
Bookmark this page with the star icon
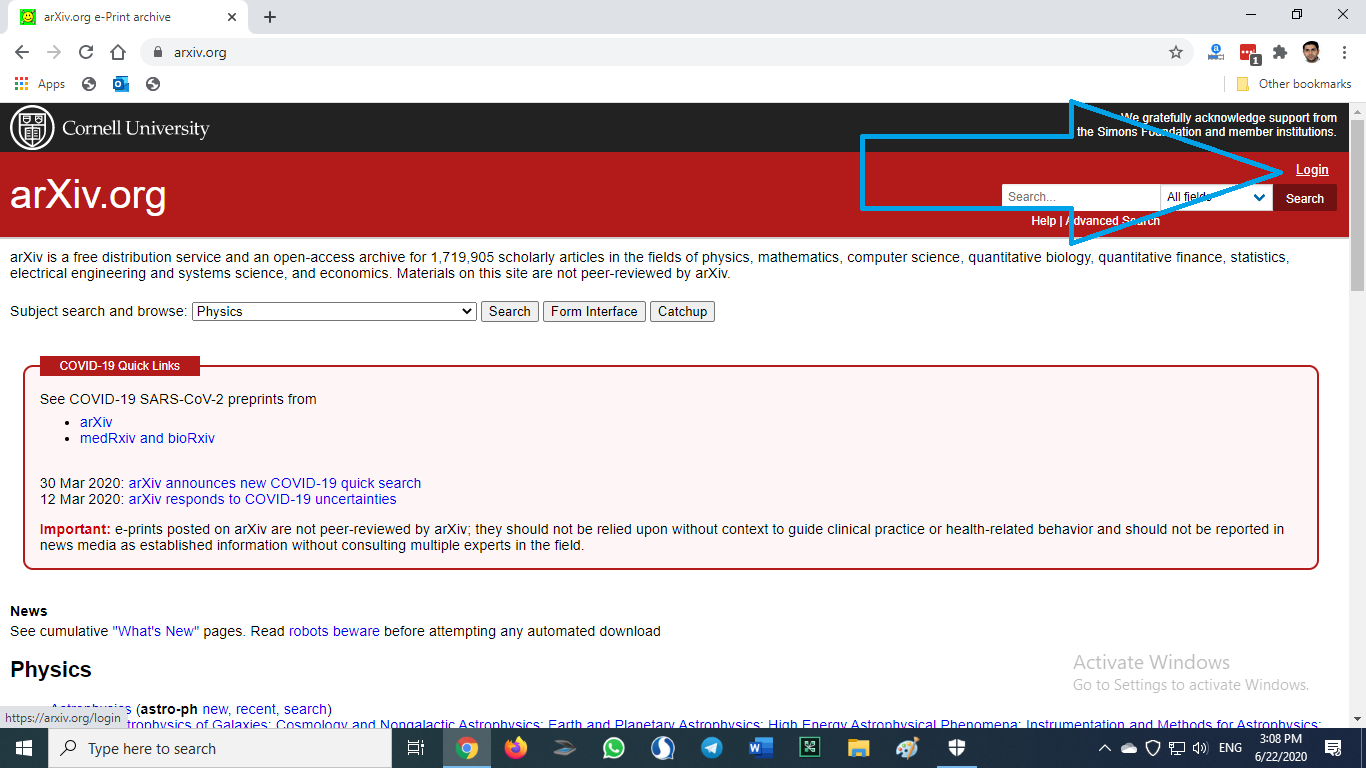click(1176, 52)
